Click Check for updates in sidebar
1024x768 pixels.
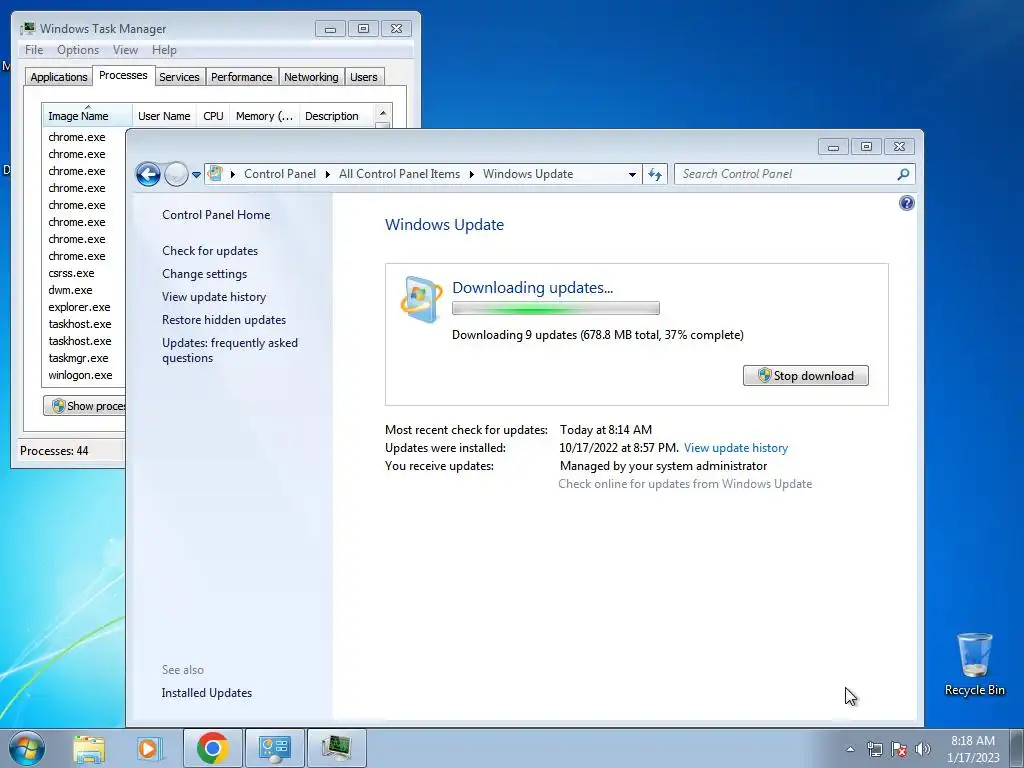coord(210,251)
